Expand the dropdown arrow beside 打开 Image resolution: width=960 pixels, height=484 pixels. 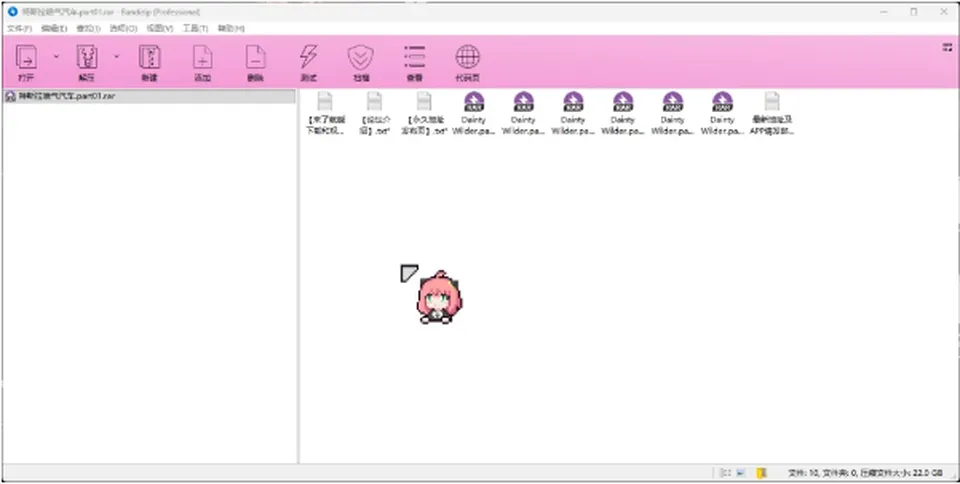tap(56, 56)
